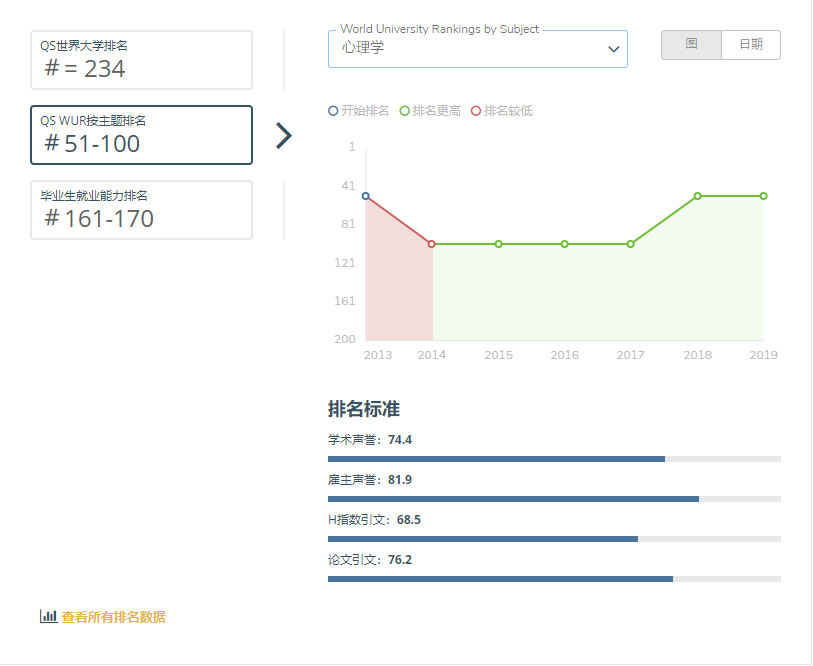
Task: Click the right chevron arrow next to ranking cards
Action: [284, 136]
